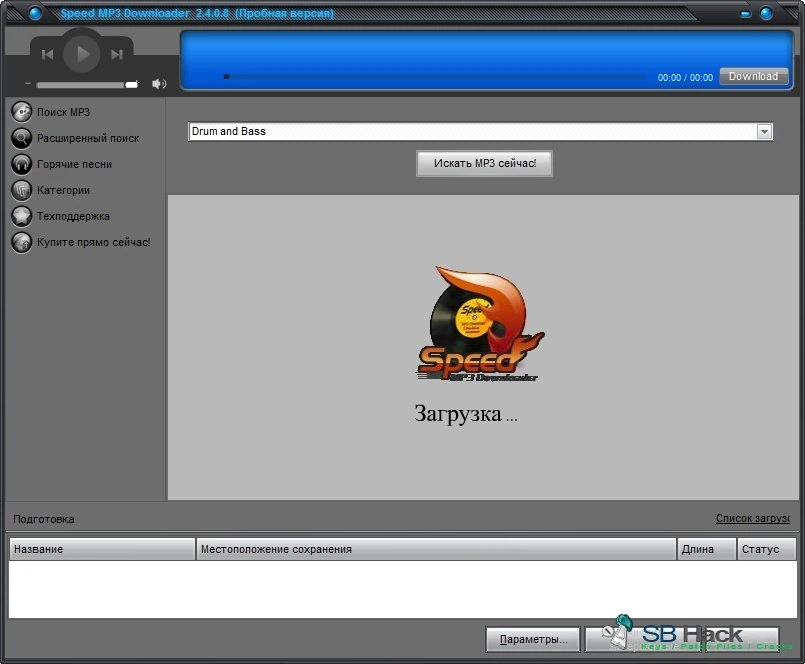Select Горячие песни menu label
Image resolution: width=805 pixels, height=664 pixels.
(74, 164)
